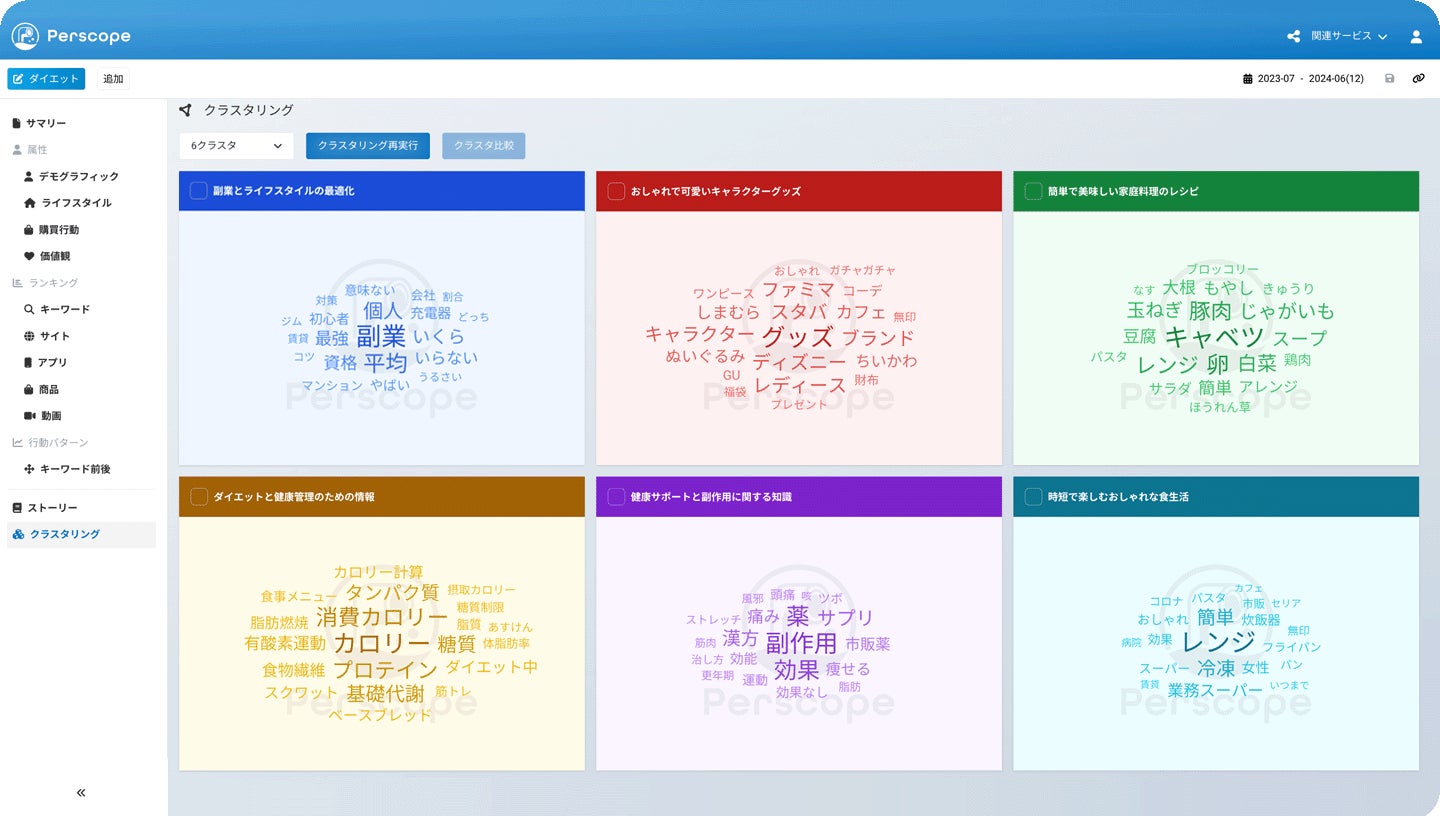Open the user account icon
1440x816 pixels.
pyautogui.click(x=1416, y=37)
